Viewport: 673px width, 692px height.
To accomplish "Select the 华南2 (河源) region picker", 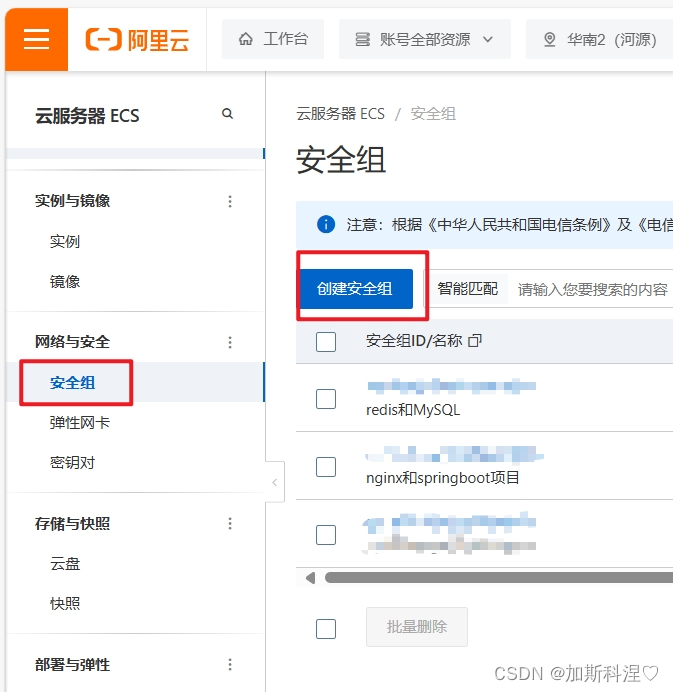I will click(600, 39).
